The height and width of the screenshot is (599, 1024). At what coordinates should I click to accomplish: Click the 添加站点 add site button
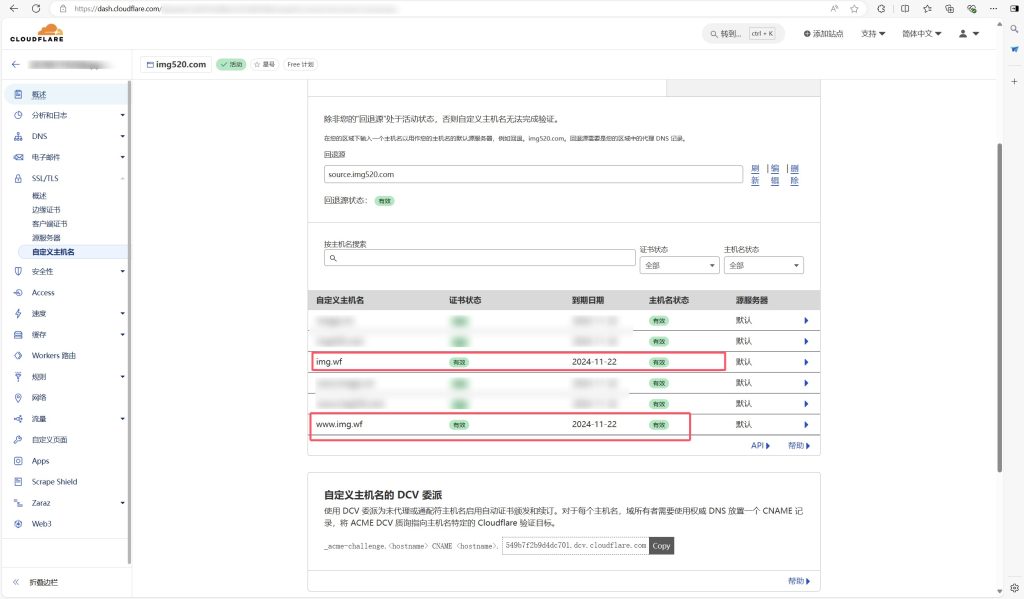(x=824, y=33)
